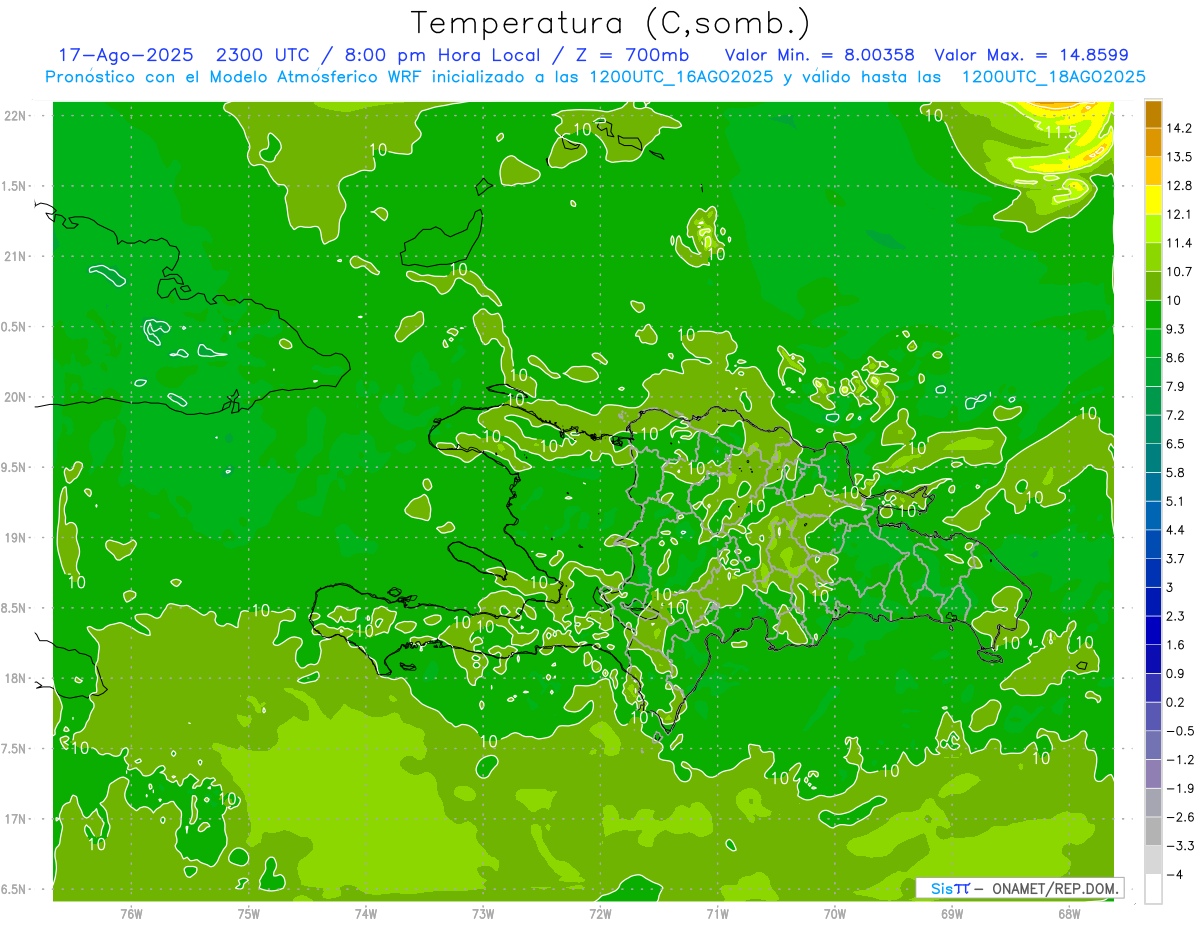The image size is (1200, 927).
Task: Click the "-2.6" colorbar value
Action: coord(1180,817)
